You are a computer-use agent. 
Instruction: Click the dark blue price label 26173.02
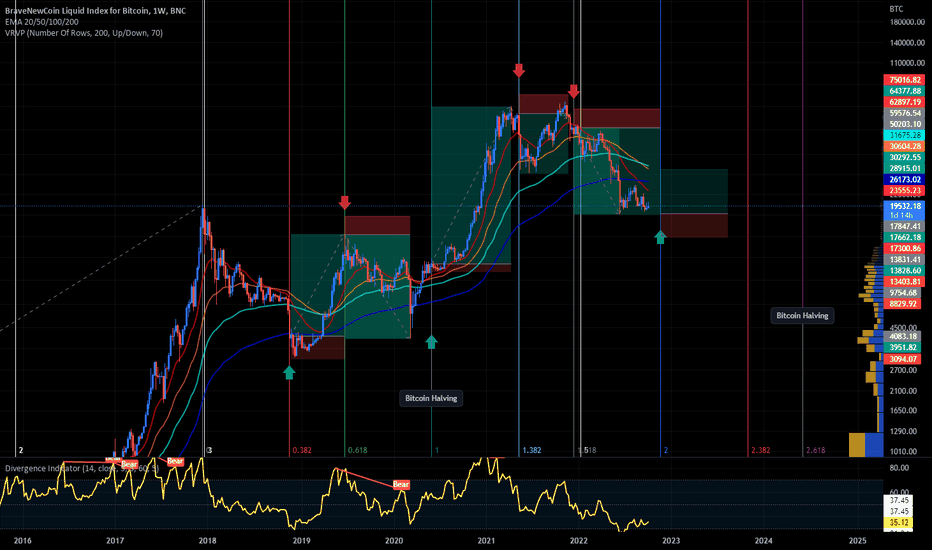pyautogui.click(x=905, y=180)
